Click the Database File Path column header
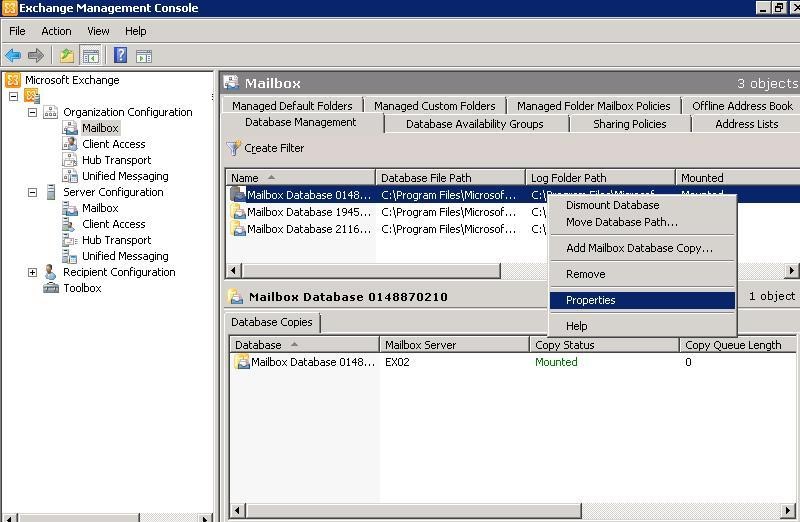The image size is (800, 522). coord(450,178)
